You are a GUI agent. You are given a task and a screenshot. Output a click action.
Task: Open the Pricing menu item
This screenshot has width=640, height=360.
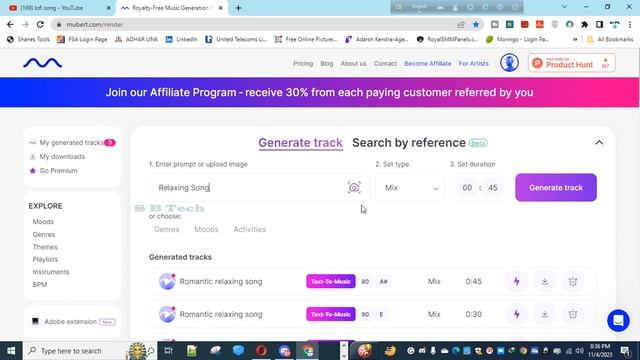pos(303,63)
